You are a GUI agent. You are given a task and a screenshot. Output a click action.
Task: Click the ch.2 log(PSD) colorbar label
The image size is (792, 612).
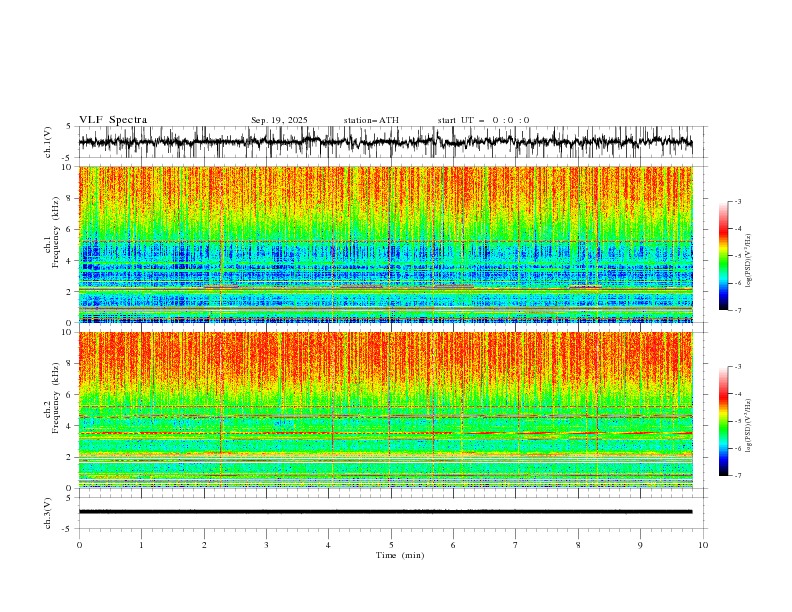pos(750,426)
